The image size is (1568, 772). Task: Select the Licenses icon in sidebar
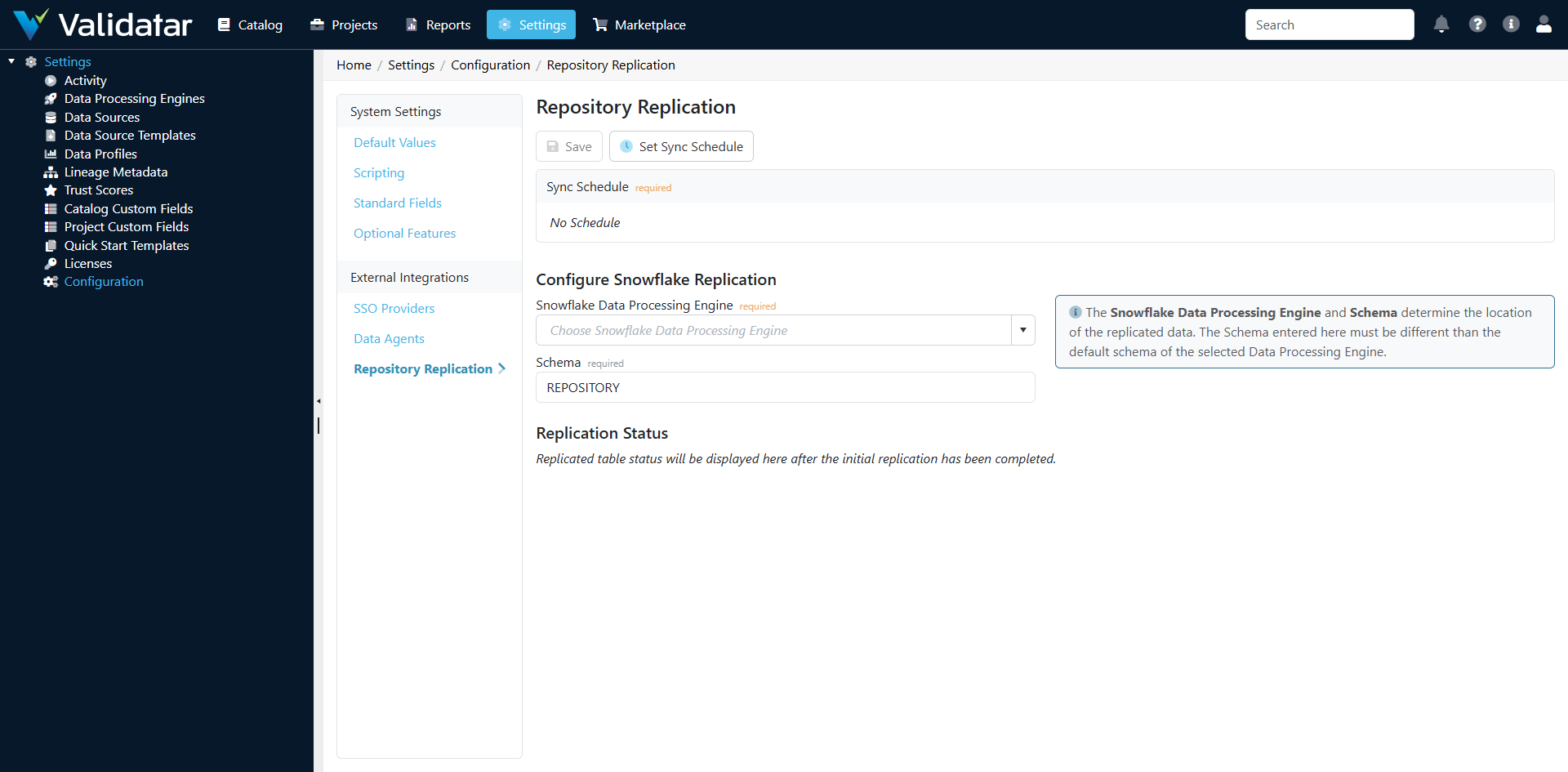point(51,263)
